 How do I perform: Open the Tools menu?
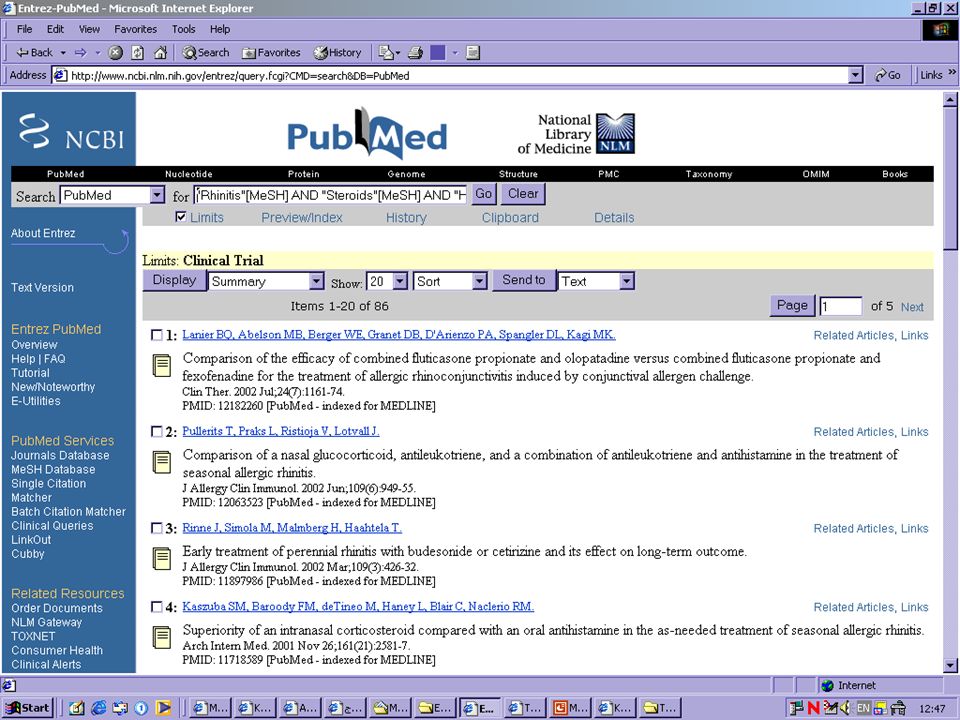tap(183, 29)
